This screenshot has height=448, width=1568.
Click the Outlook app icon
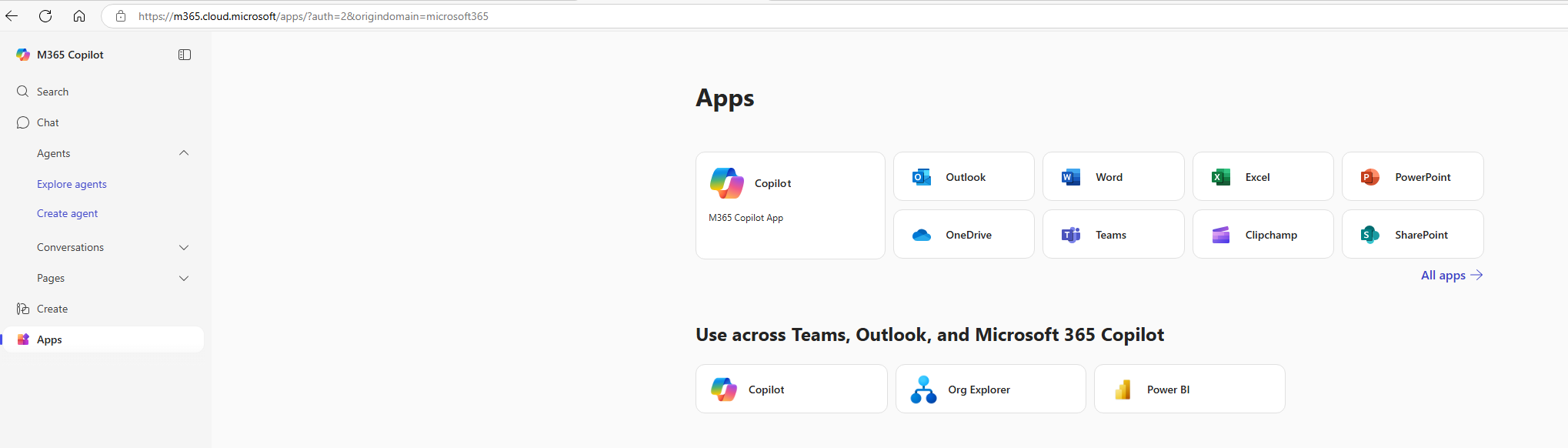(921, 177)
